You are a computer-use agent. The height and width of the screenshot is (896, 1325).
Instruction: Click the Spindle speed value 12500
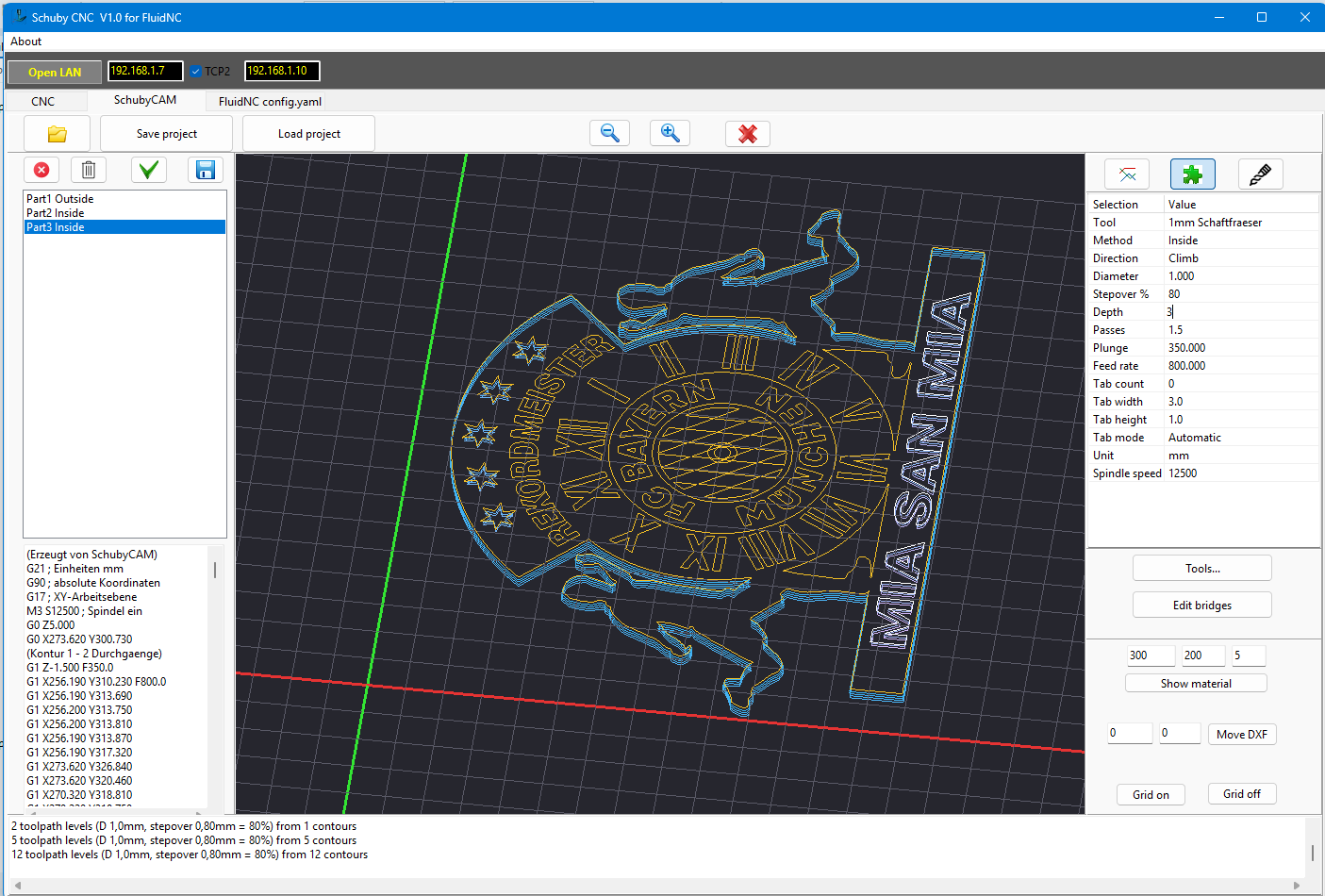pyautogui.click(x=1241, y=473)
